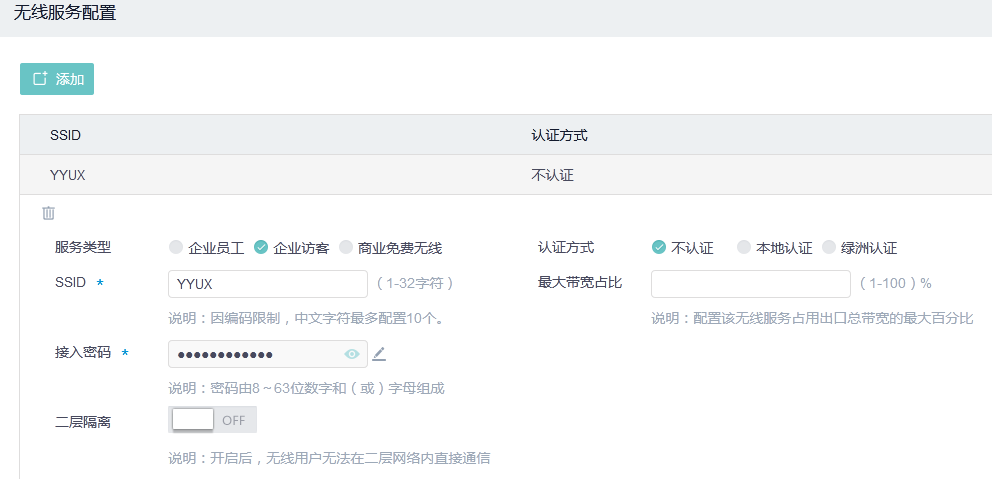Select 绿洲认证 authentication option
Viewport: 992px width, 479px height.
(x=829, y=248)
